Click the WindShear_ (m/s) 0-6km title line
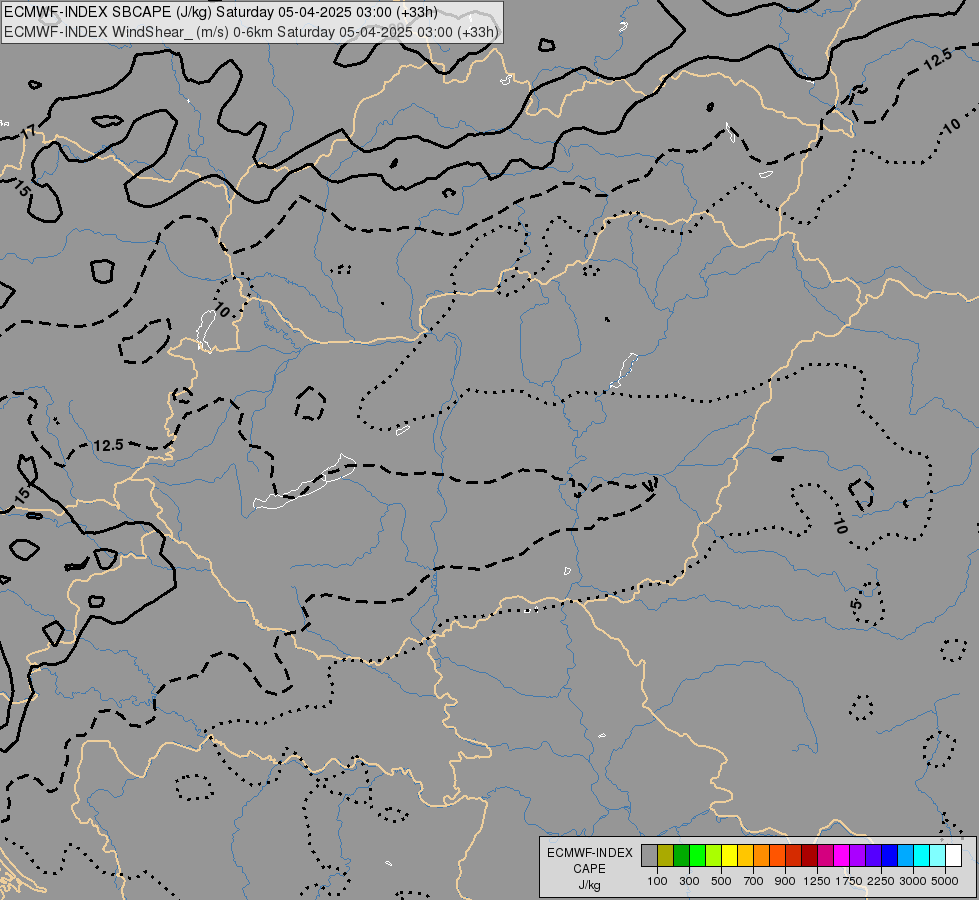Viewport: 979px width, 900px height. pos(251,32)
